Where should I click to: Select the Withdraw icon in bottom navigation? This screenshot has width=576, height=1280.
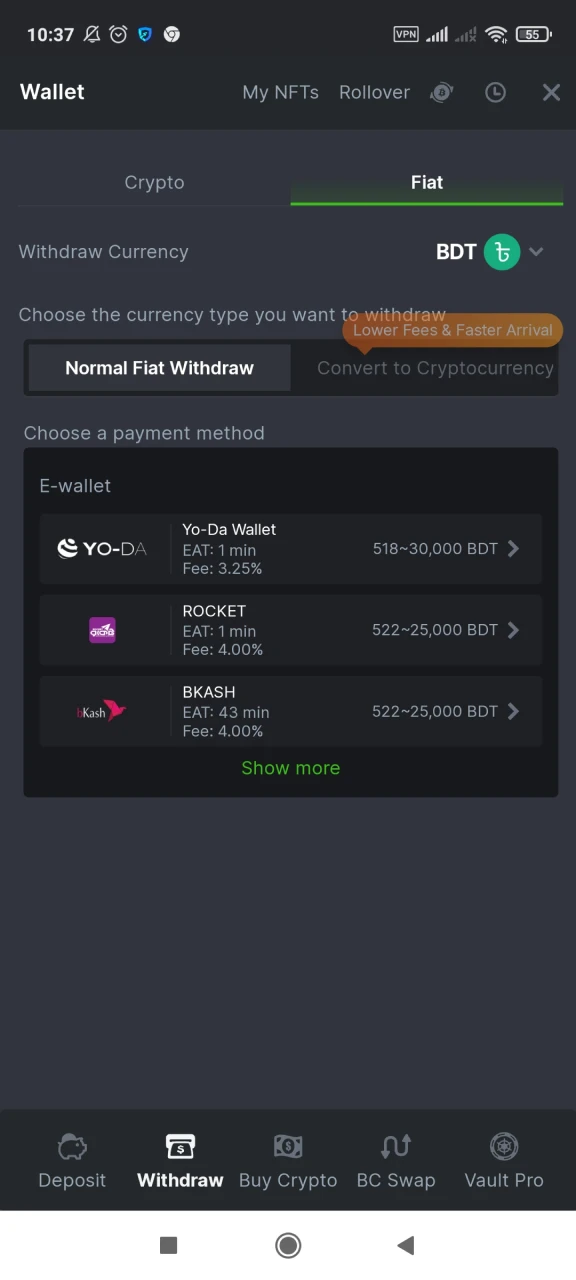pos(179,1147)
